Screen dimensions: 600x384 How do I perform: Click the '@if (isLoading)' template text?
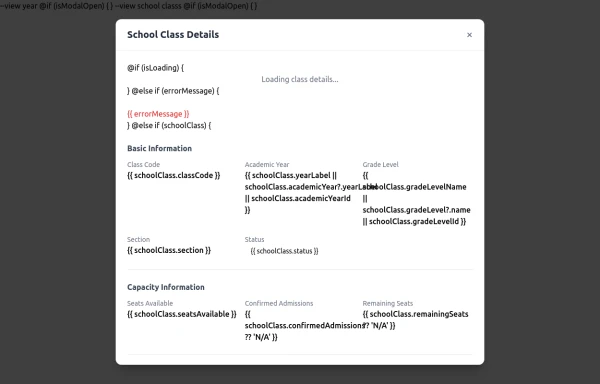click(155, 68)
